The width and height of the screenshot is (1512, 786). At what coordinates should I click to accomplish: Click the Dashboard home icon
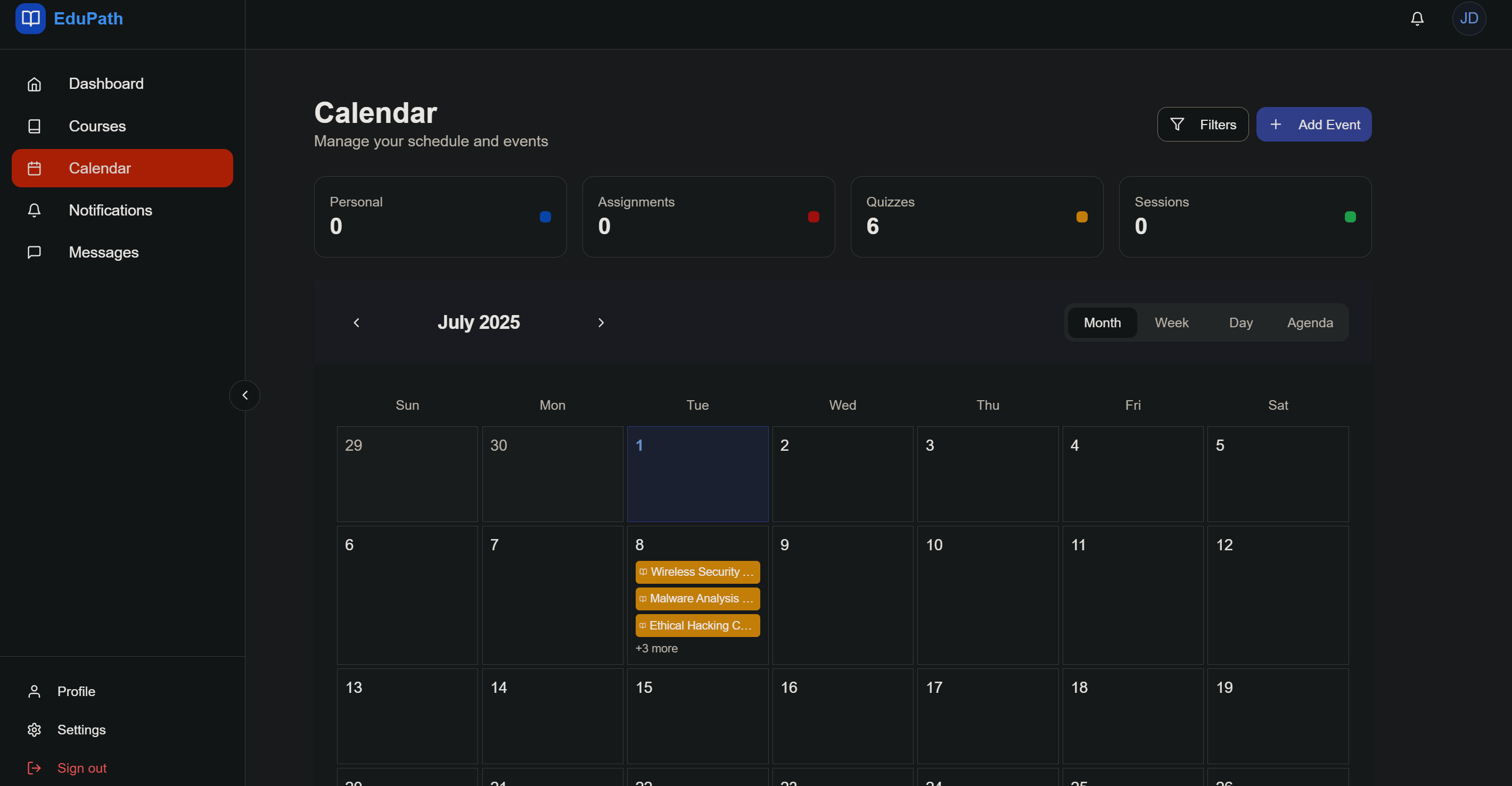[x=34, y=84]
